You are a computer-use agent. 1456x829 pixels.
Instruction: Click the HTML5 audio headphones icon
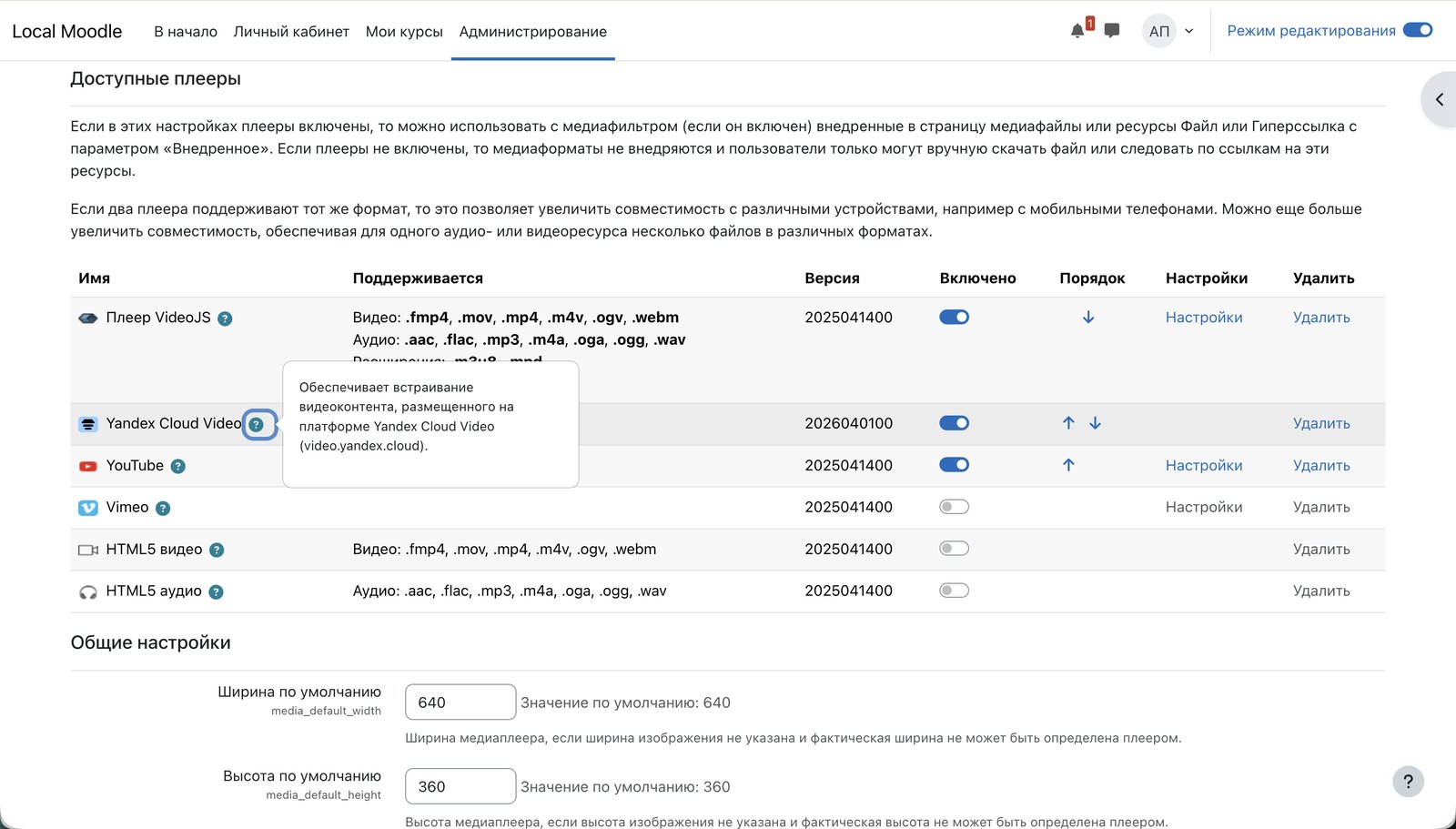coord(88,591)
